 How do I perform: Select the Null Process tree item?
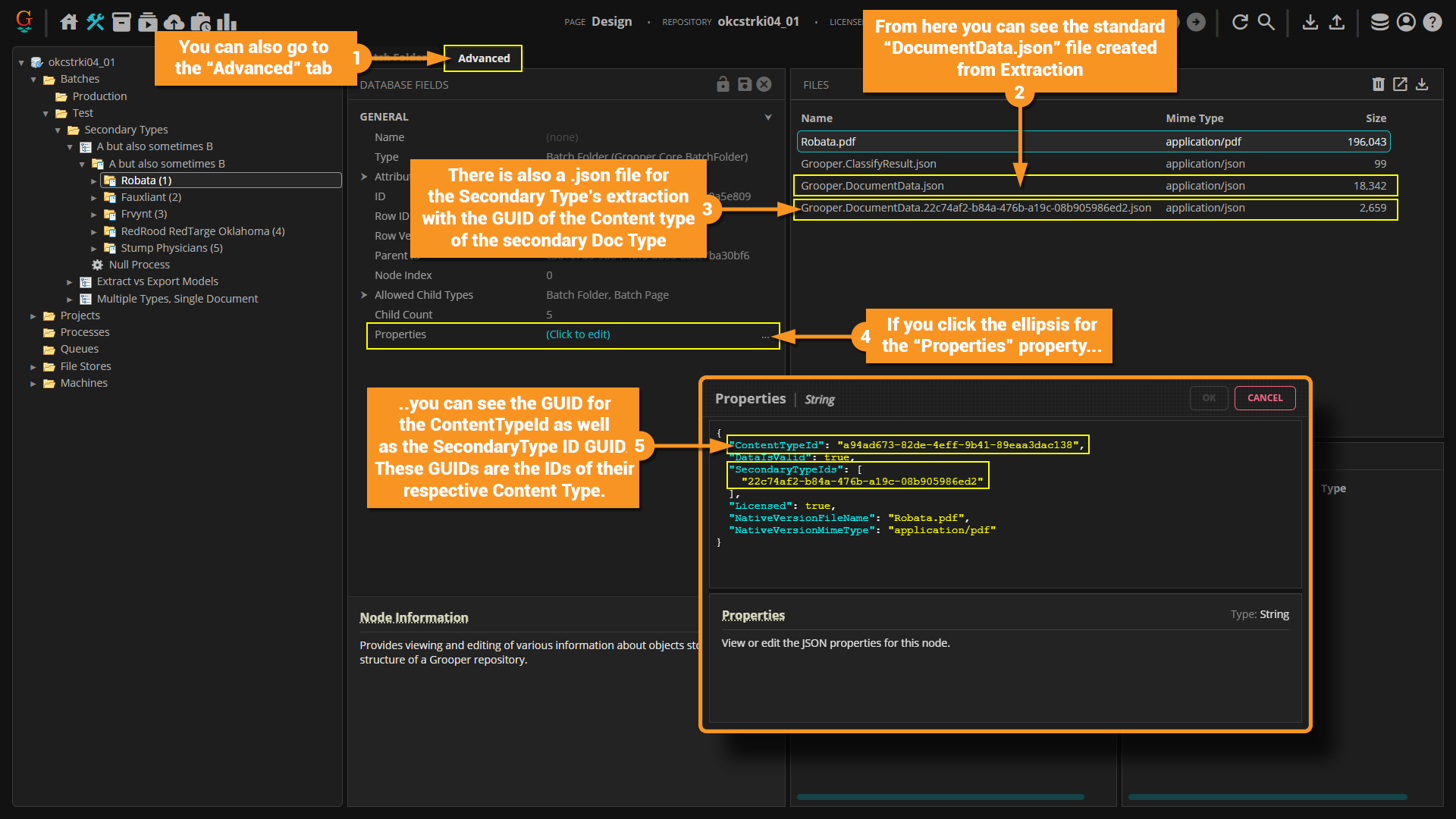(x=139, y=265)
